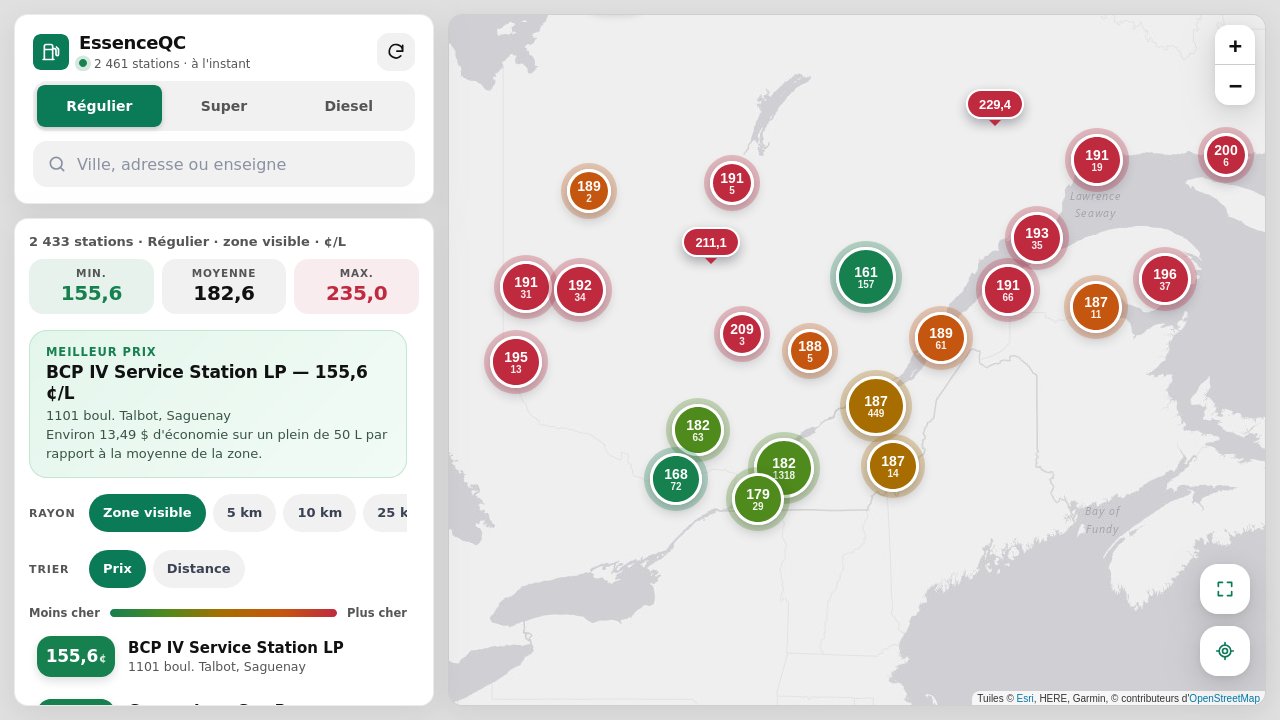Screen dimensions: 1280x720
Task: Select the Zone visible radius option
Action: click(x=147, y=513)
